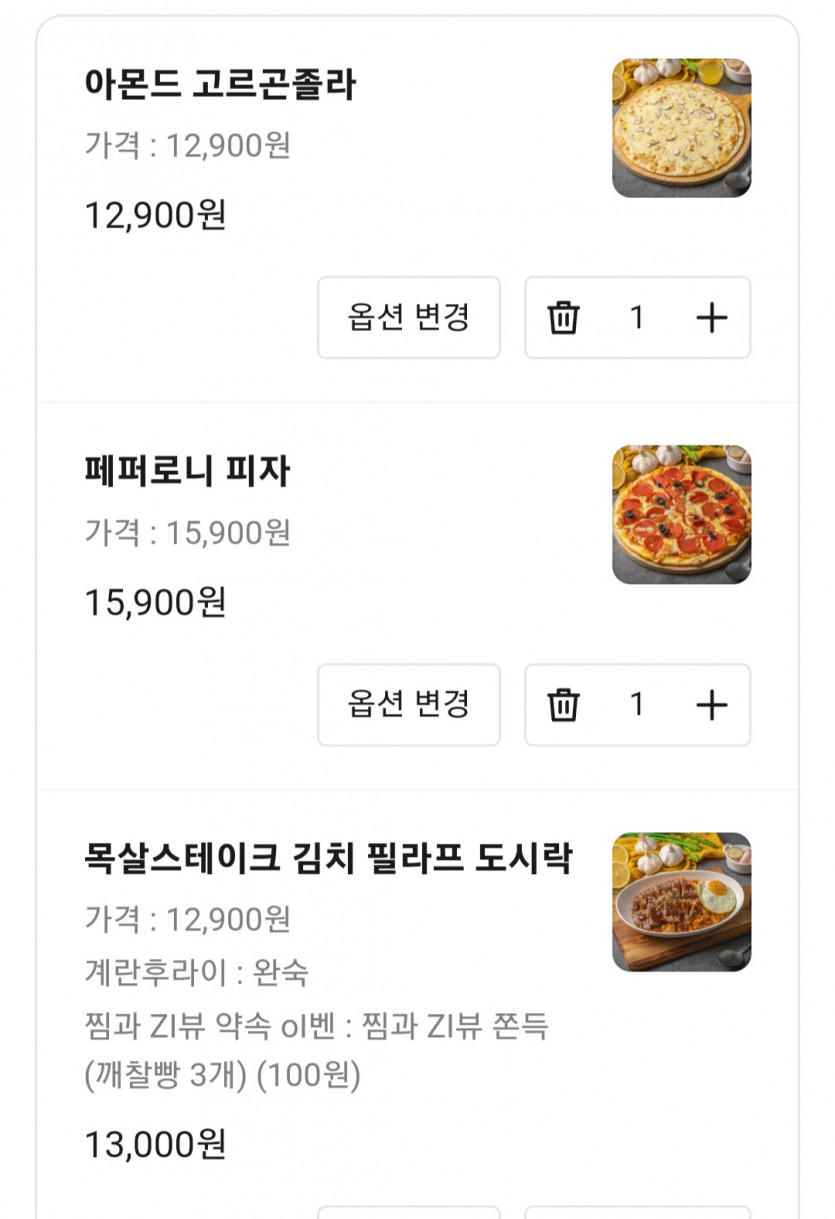Remove 페퍼로니 피자 using the trash icon
Viewport: 835px width, 1219px height.
coord(563,705)
